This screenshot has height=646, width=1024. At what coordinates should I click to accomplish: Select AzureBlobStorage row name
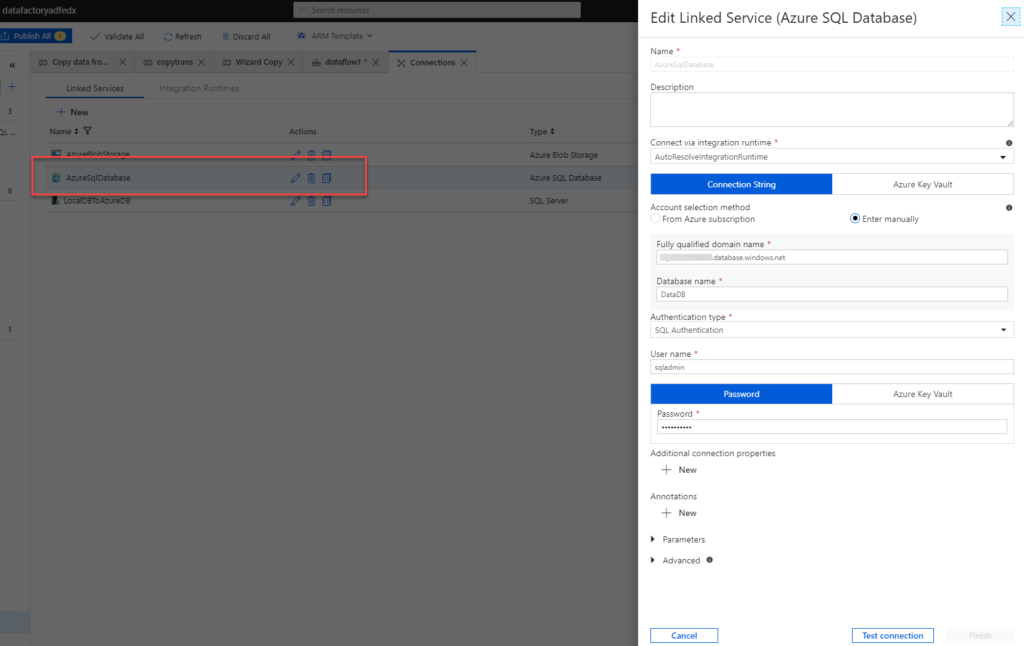coord(98,154)
